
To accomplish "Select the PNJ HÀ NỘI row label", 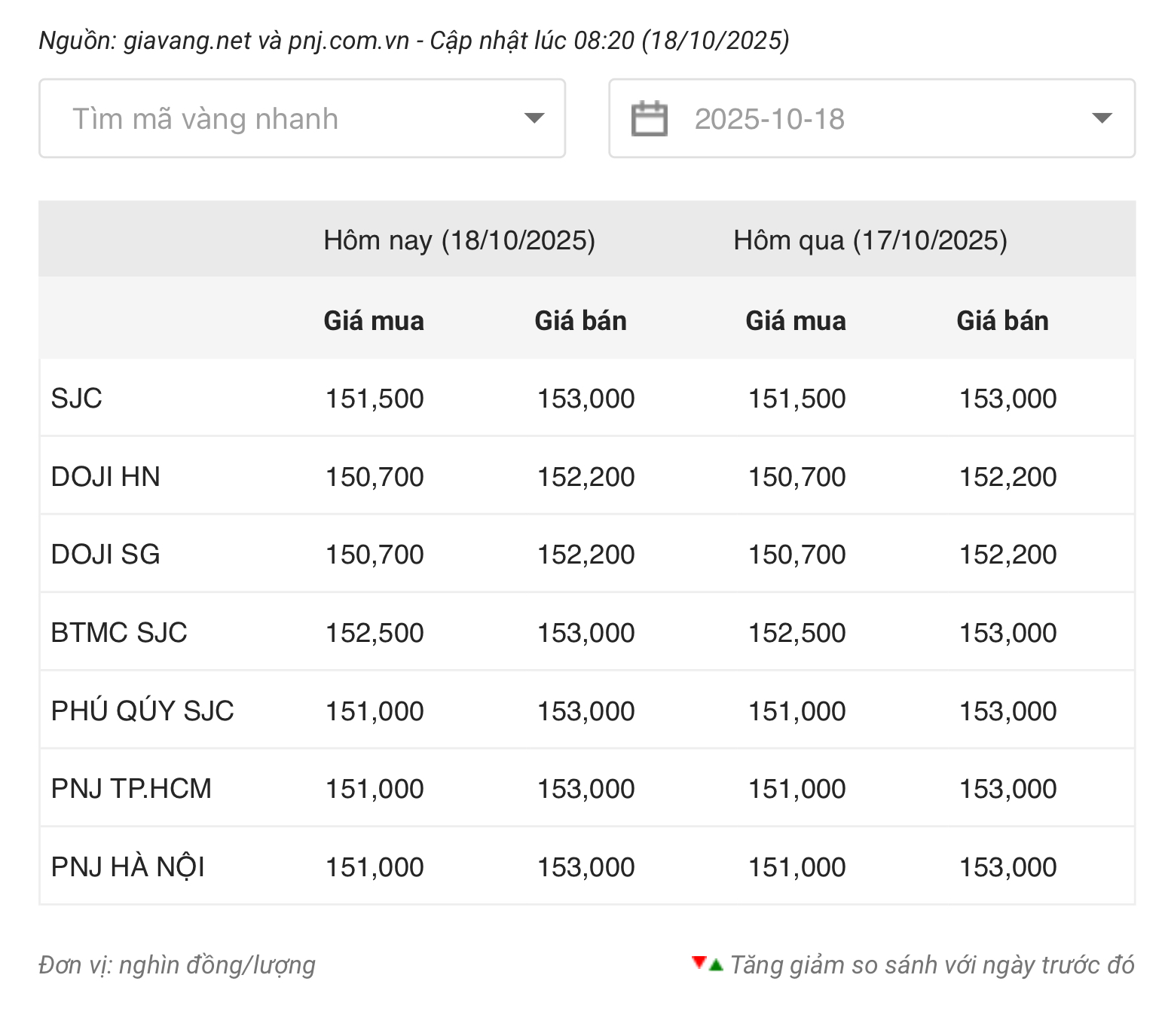I will coord(127,867).
